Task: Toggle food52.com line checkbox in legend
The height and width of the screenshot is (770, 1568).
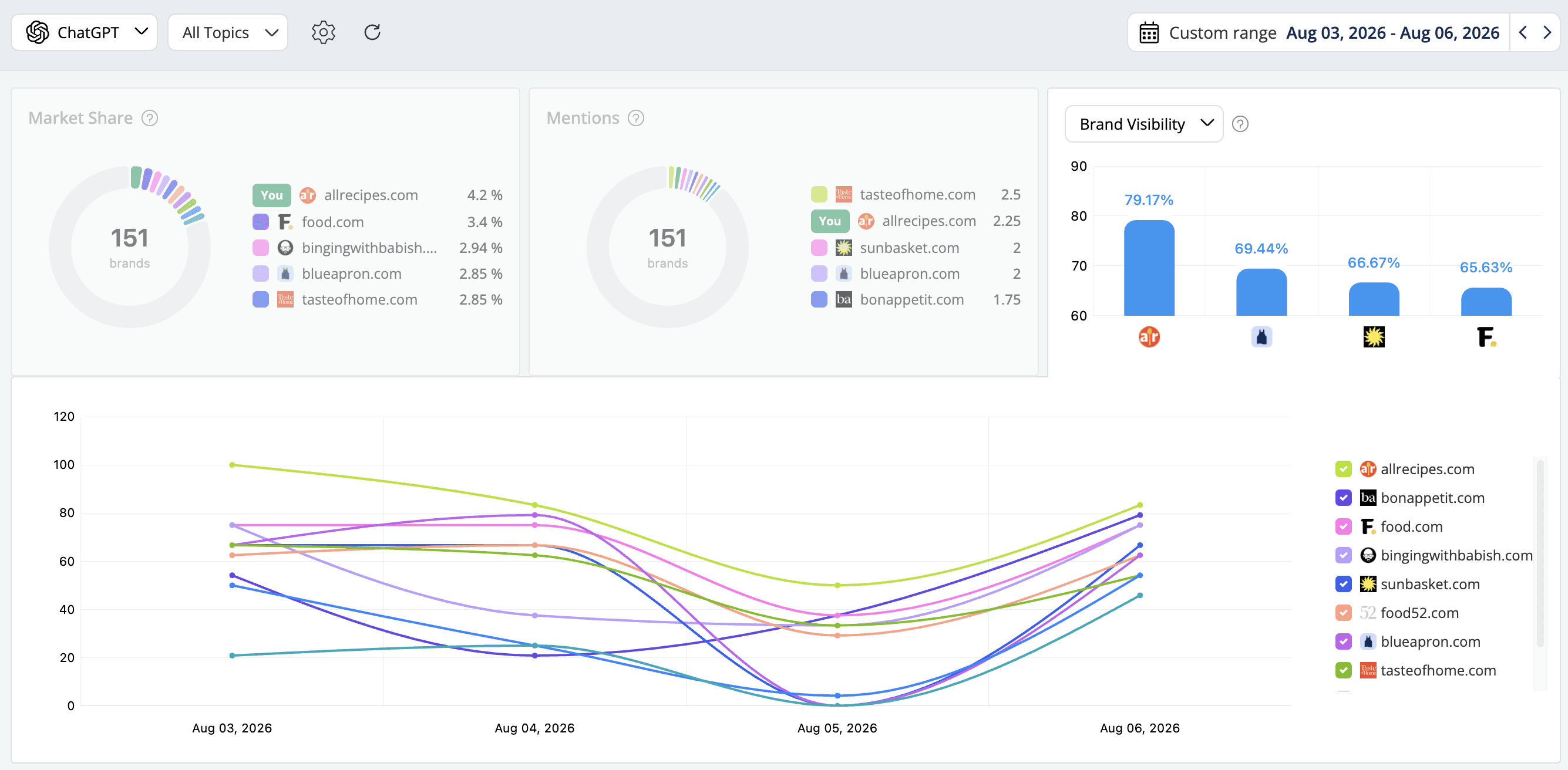Action: 1344,613
